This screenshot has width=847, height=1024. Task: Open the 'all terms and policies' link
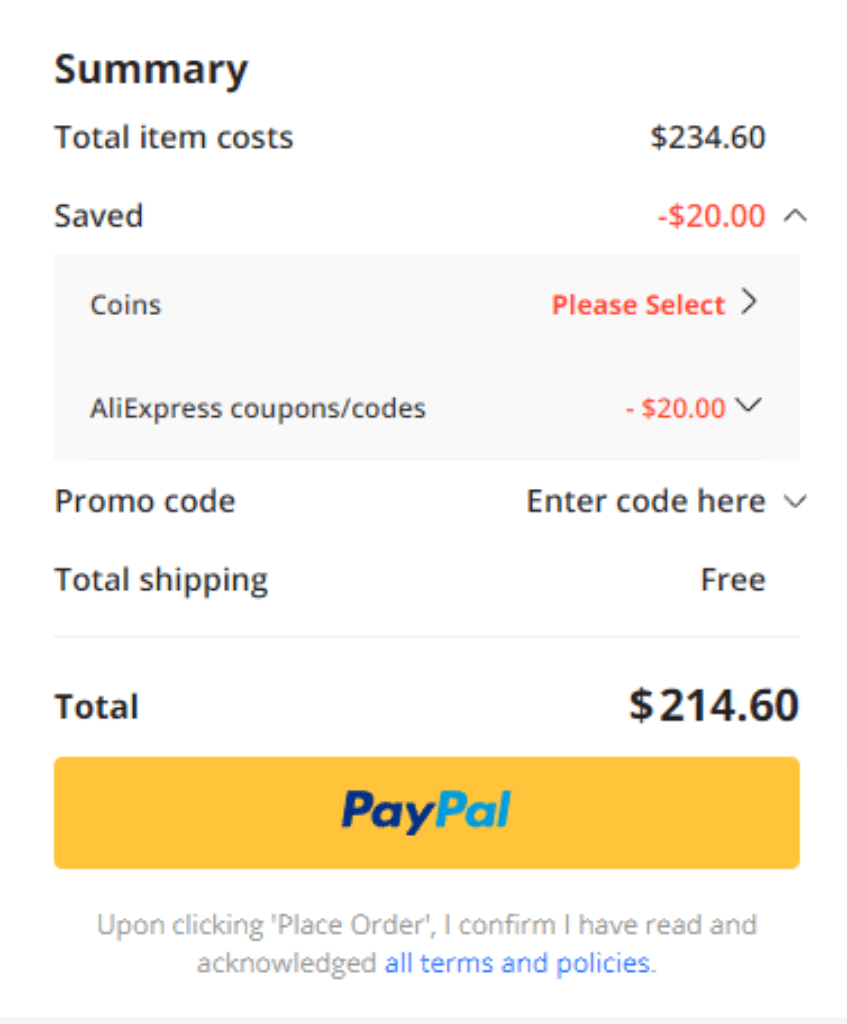(517, 963)
